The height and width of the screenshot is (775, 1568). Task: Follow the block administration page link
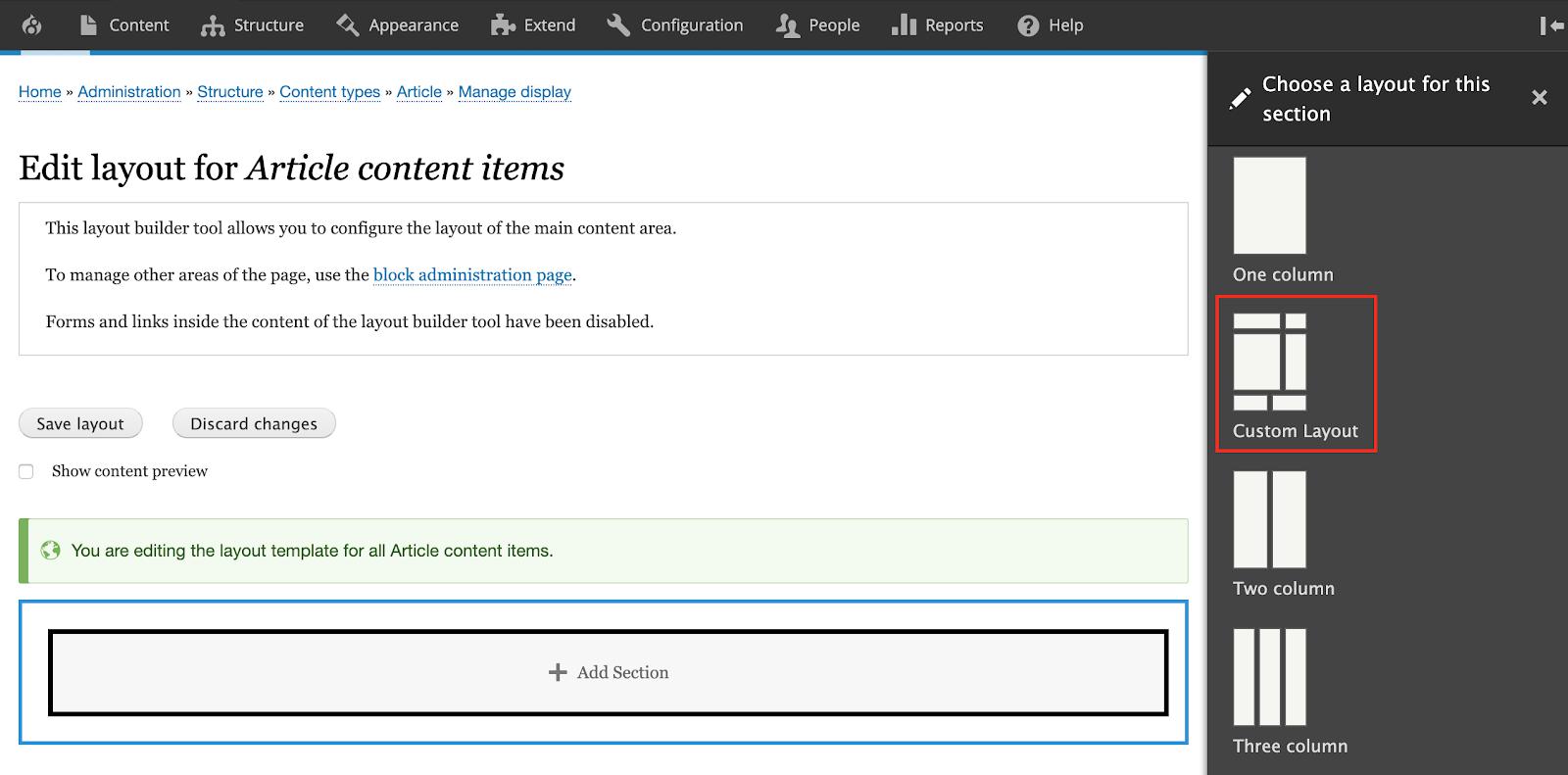coord(472,275)
